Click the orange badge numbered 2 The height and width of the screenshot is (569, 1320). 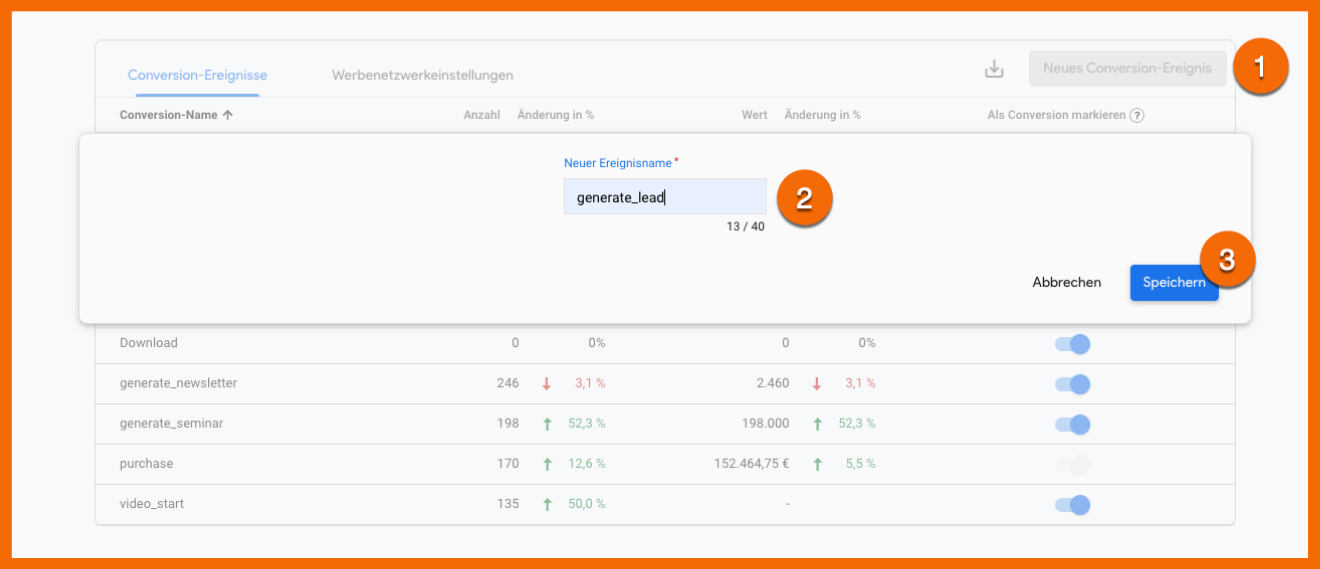805,198
